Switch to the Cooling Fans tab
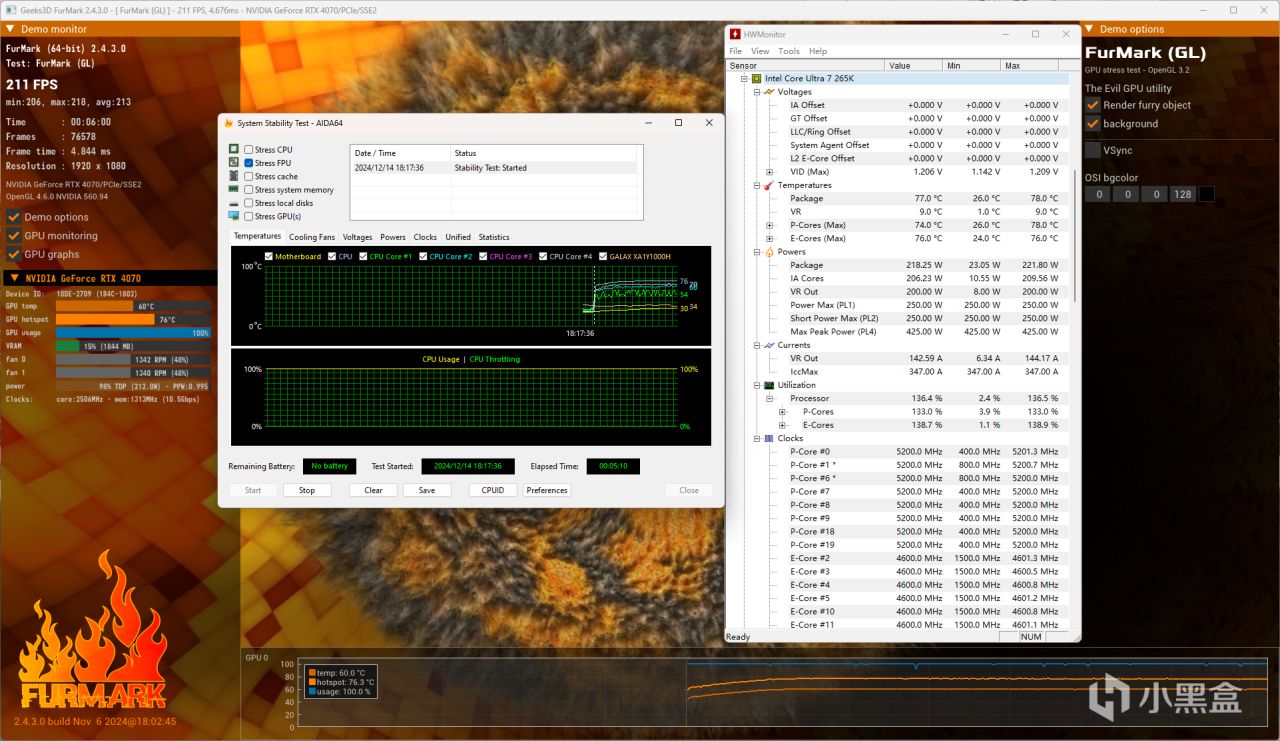This screenshot has height=741, width=1280. pyautogui.click(x=312, y=237)
